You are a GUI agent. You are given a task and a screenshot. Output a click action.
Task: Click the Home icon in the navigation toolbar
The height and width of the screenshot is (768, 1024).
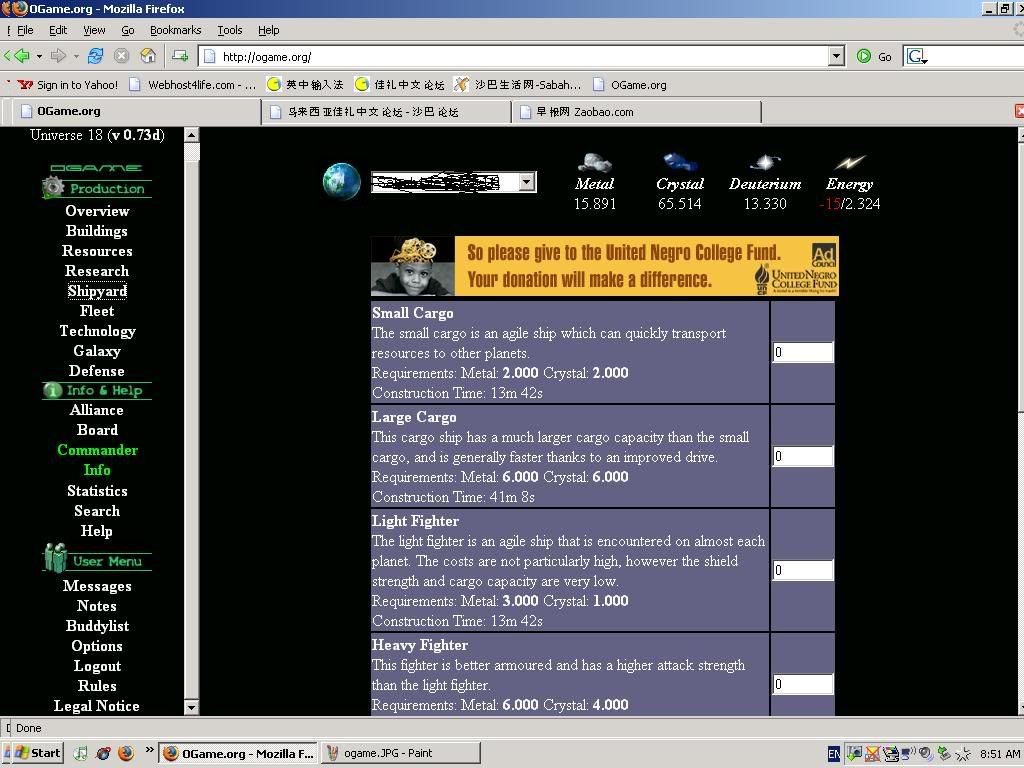[148, 56]
